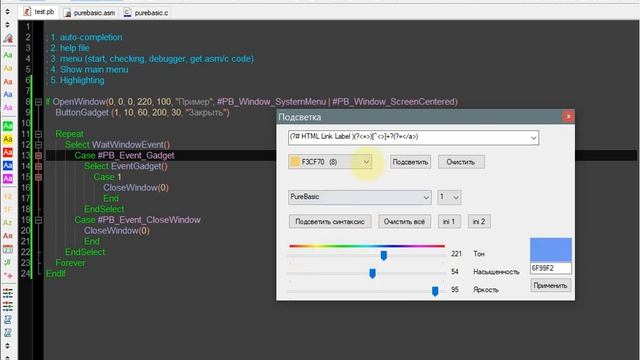Apply green background 'Aa' highlight
This screenshot has width=640, height=360.
8,126
